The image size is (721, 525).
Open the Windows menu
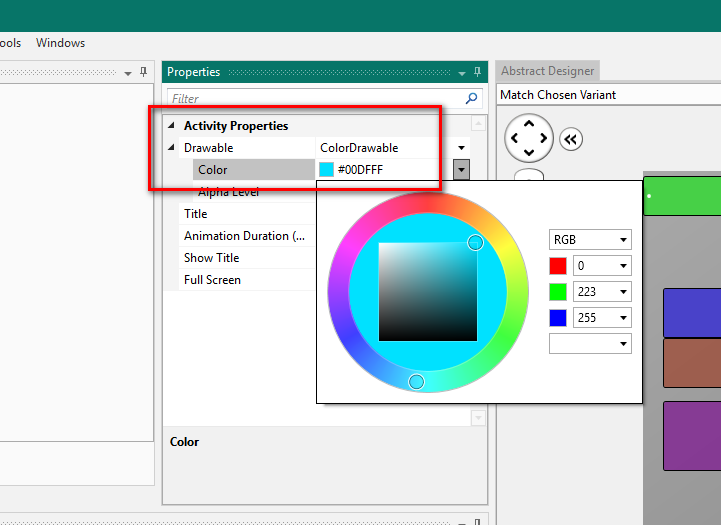pyautogui.click(x=60, y=43)
